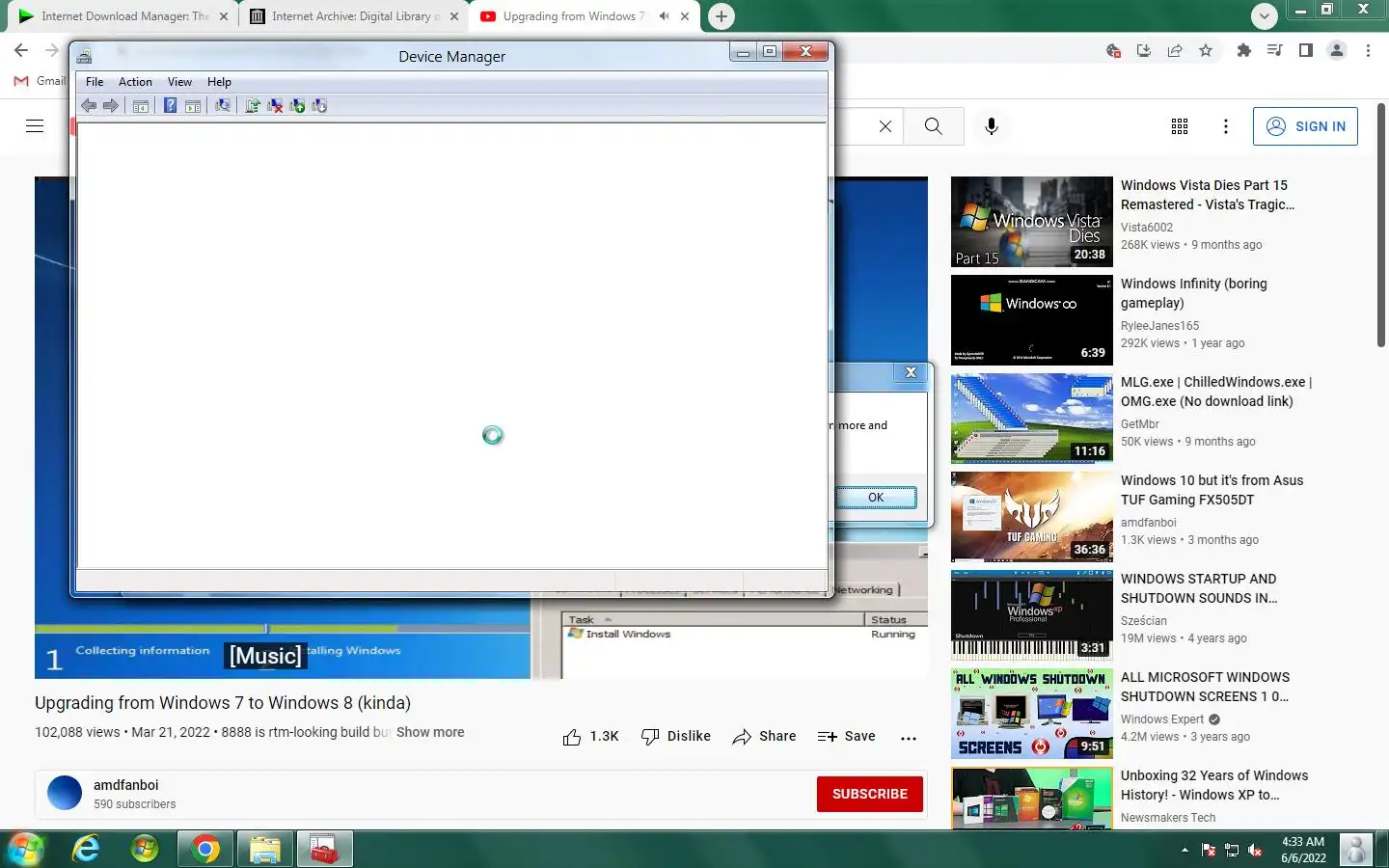Switch to Internet Download Manager browser tab

pos(123,16)
